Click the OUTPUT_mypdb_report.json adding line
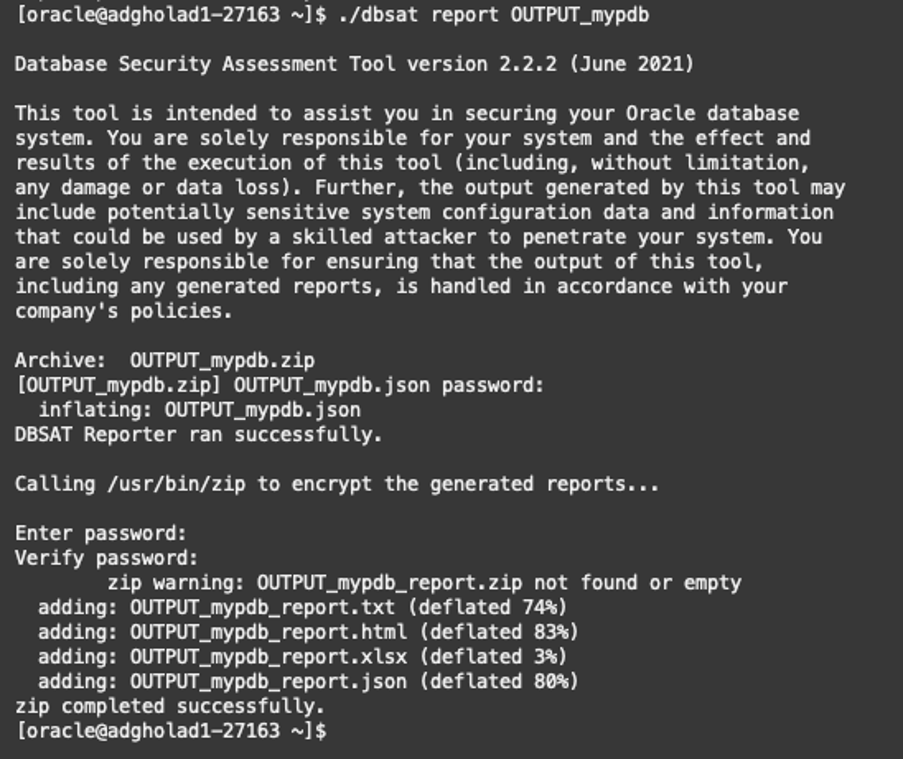904x760 pixels. pyautogui.click(x=308, y=681)
